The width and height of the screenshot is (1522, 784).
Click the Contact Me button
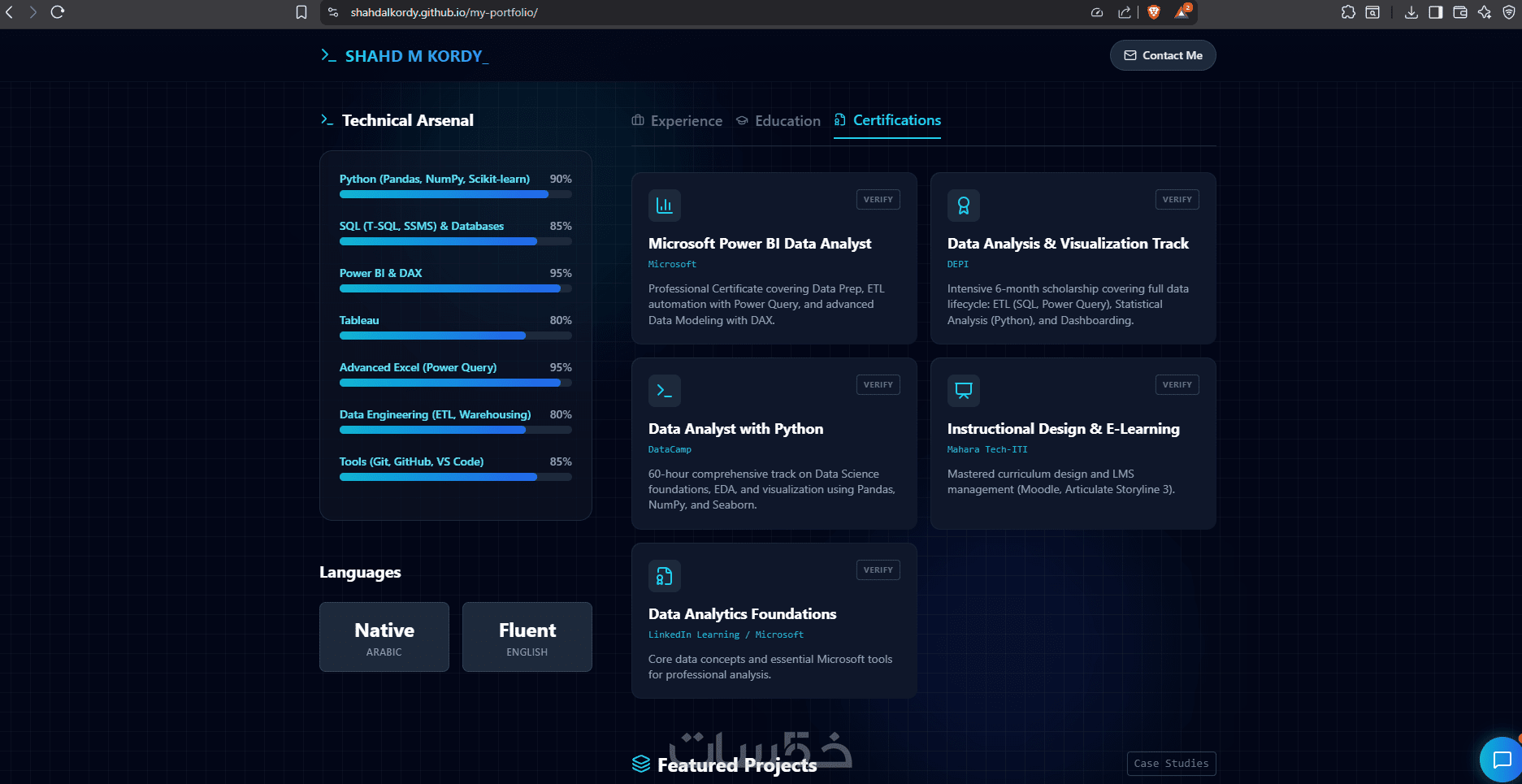[x=1163, y=55]
